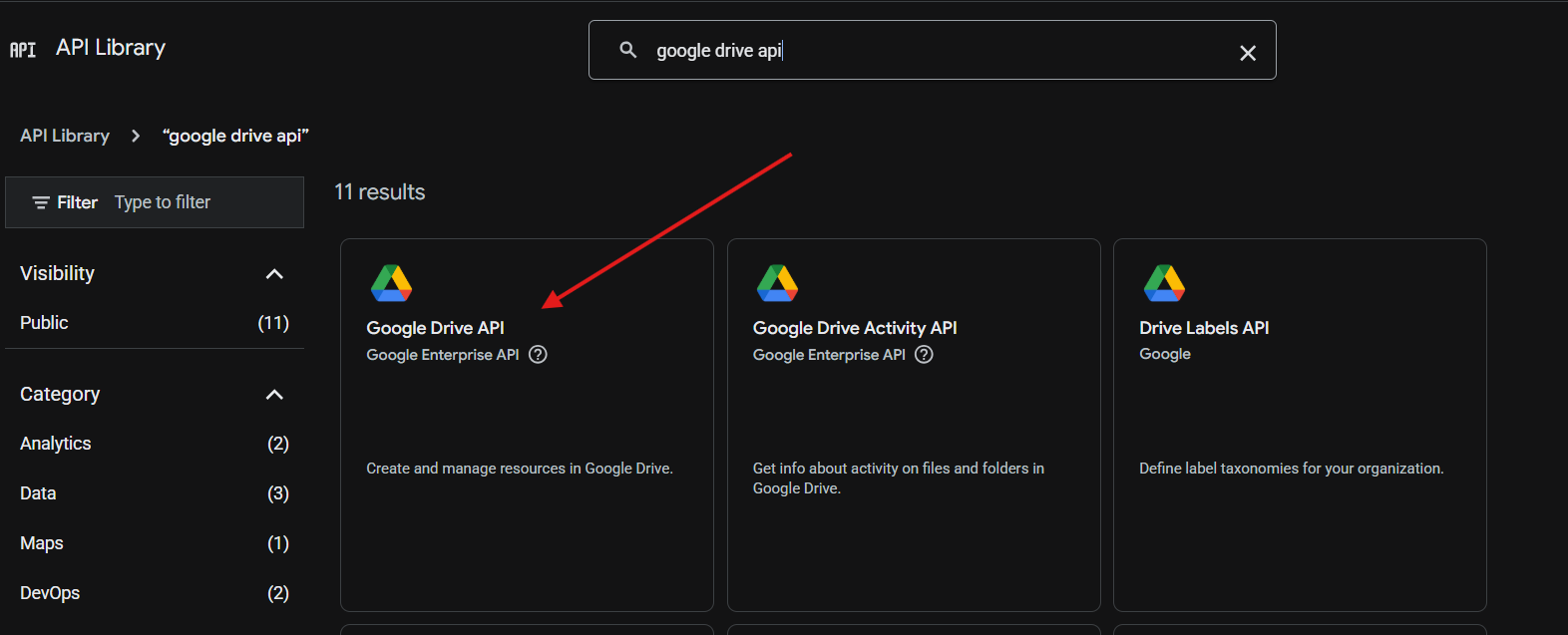Click the (3) count beside Data
The width and height of the screenshot is (1568, 635).
(278, 493)
